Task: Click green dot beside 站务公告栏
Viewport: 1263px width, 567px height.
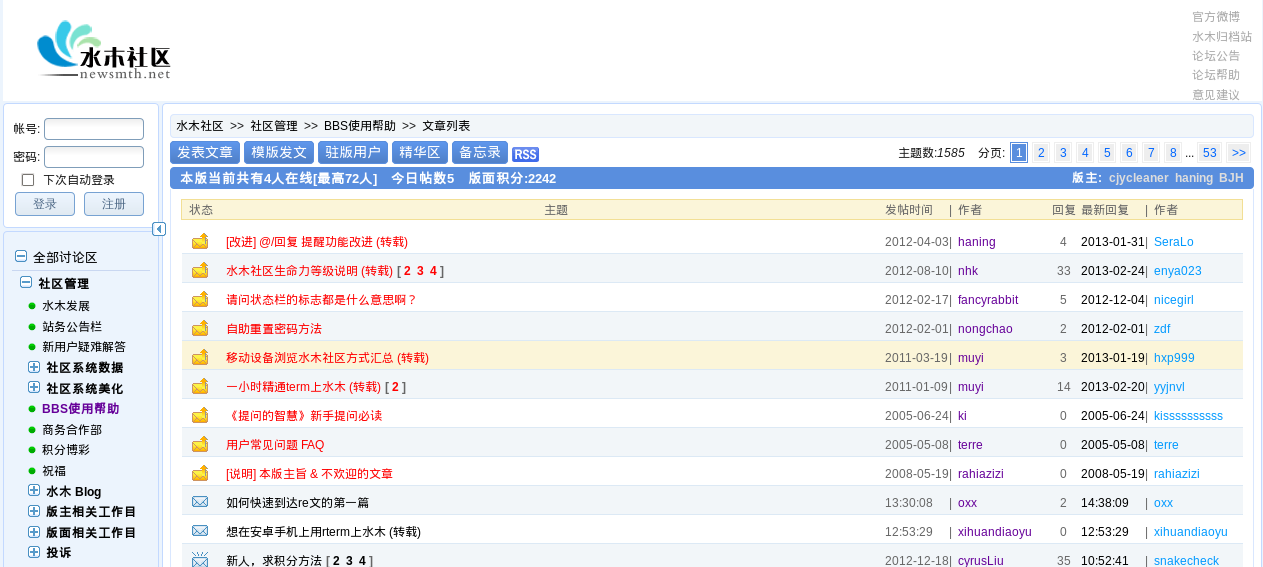Action: click(32, 326)
